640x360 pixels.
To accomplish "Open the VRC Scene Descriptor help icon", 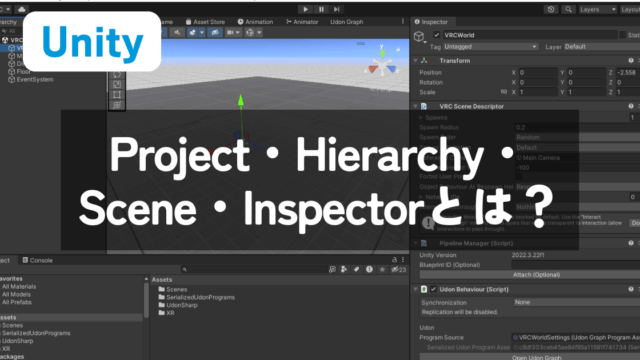I will point(631,106).
